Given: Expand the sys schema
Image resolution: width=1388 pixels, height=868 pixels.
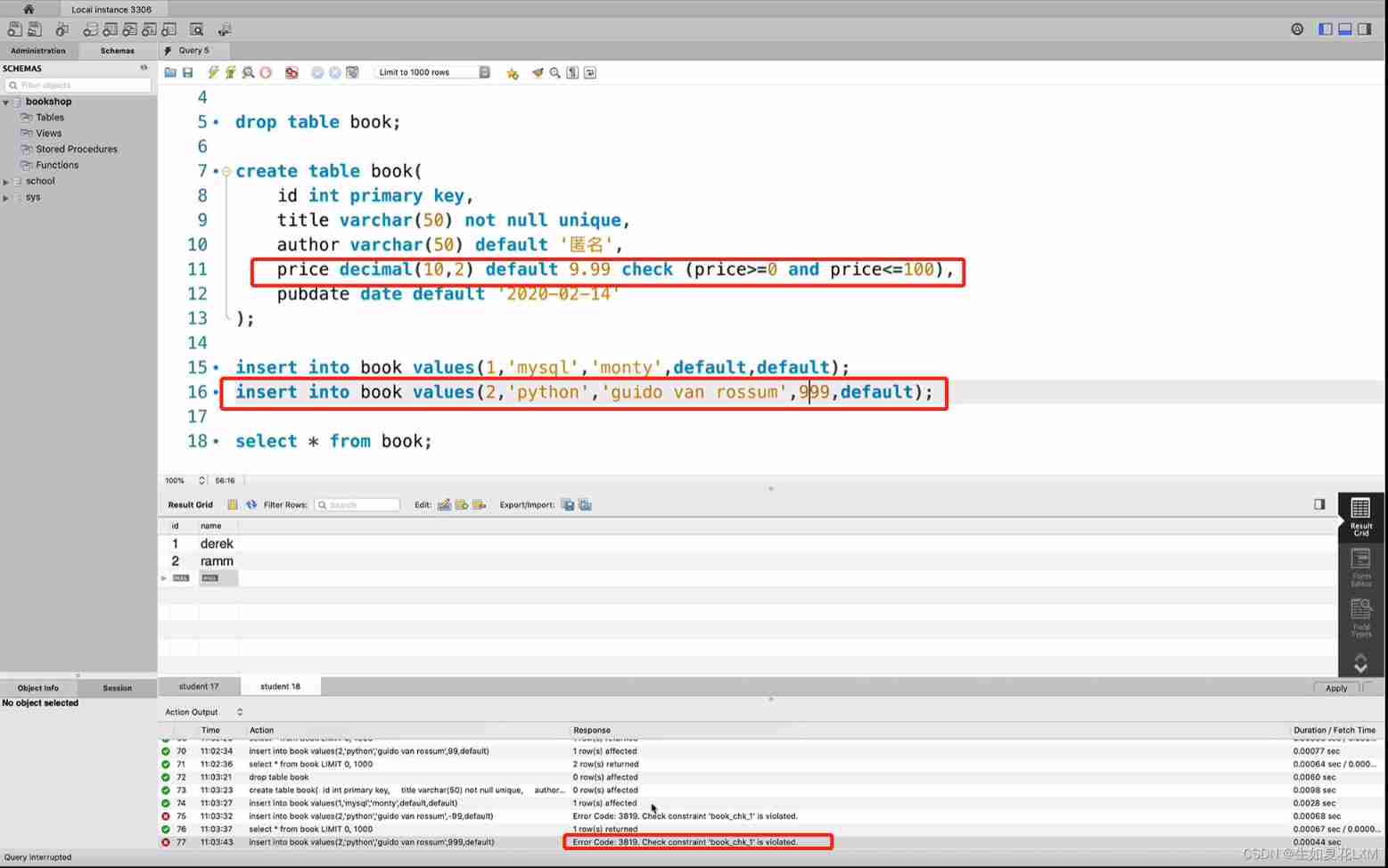Looking at the screenshot, I should (6, 198).
